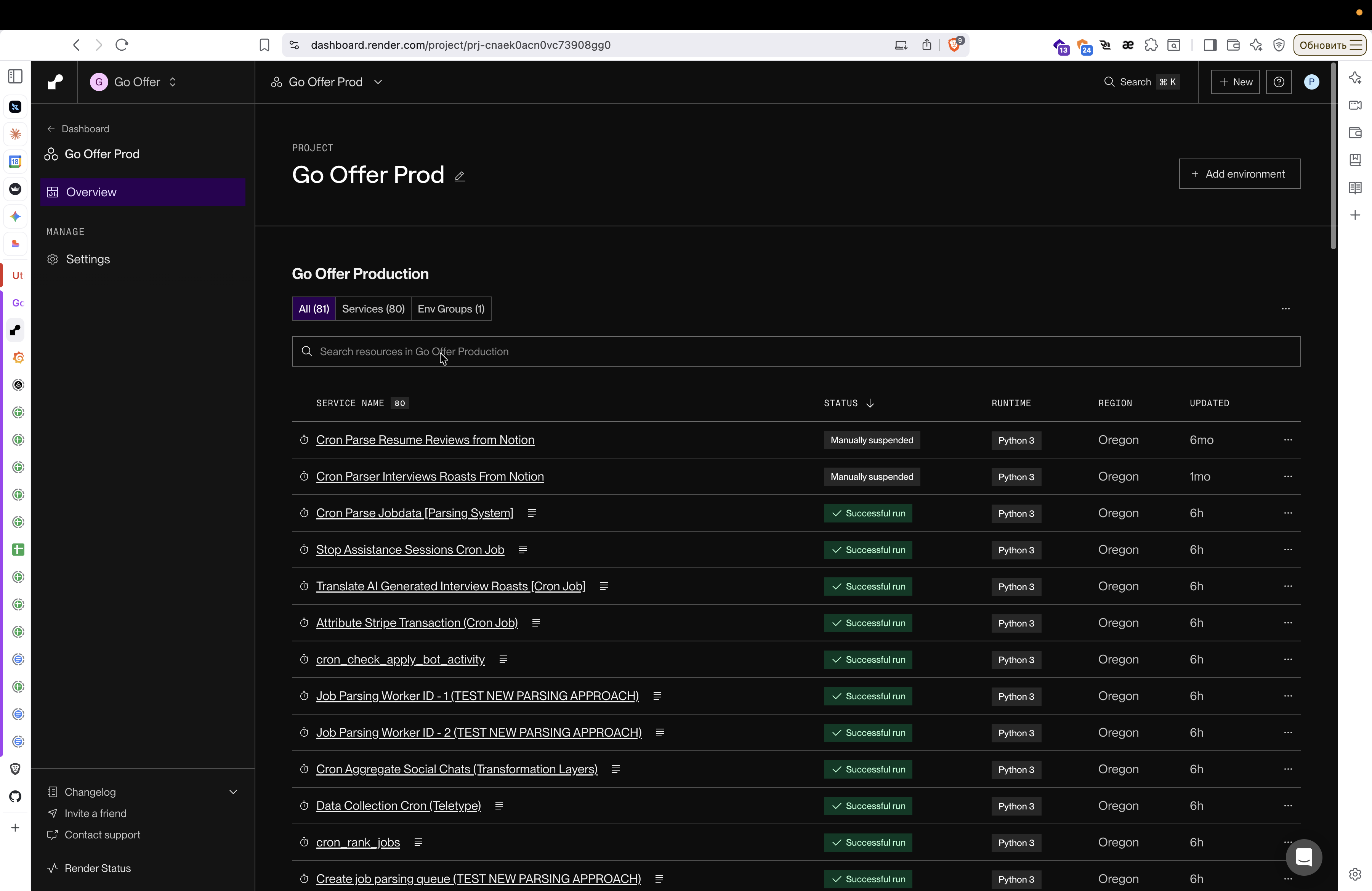Click Successful run status for Job Parsing Worker ID - 2
The image size is (1372, 891).
click(x=868, y=732)
